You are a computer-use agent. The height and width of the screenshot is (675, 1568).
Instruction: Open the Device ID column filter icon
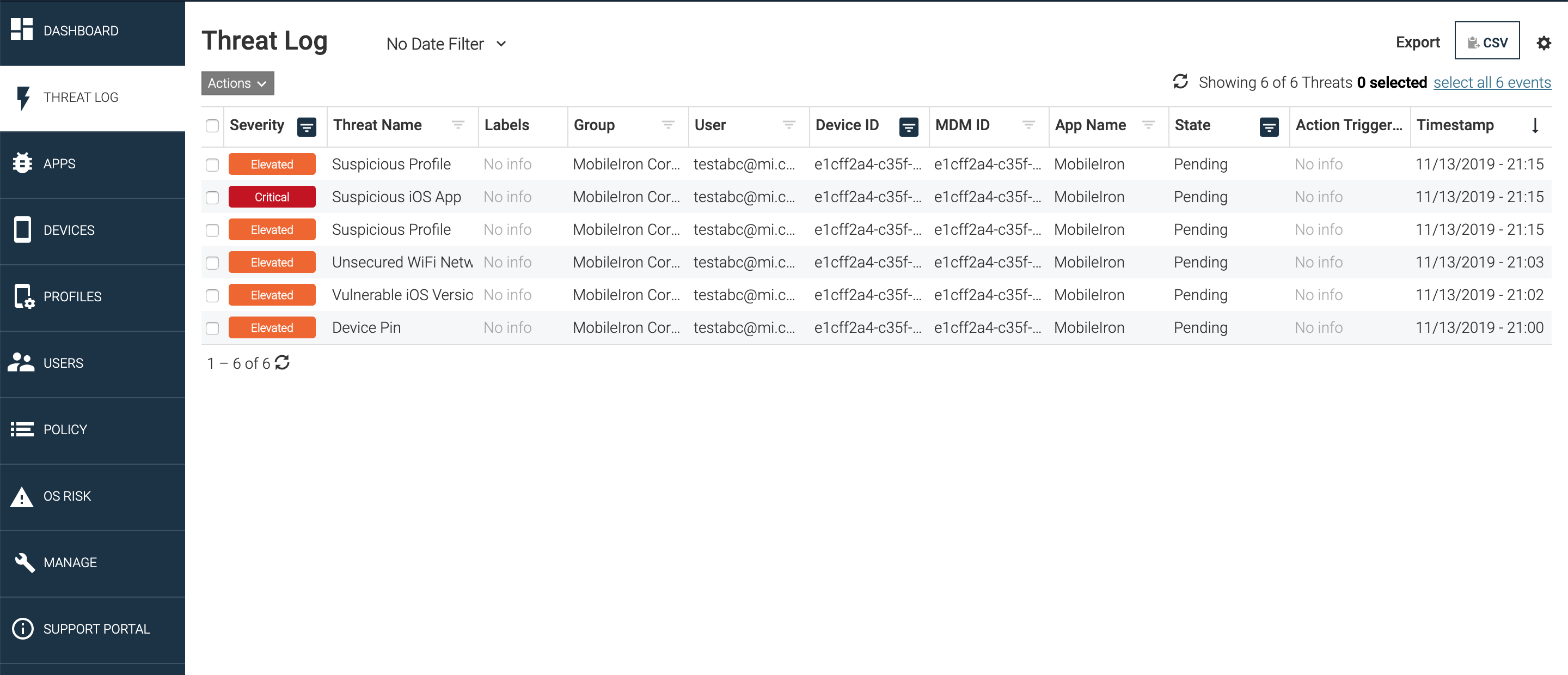pyautogui.click(x=908, y=126)
